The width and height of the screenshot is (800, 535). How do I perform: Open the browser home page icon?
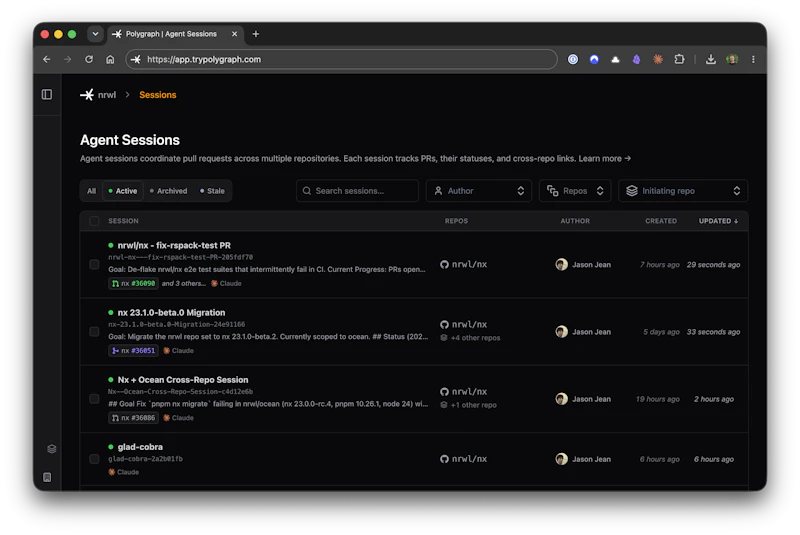pos(110,60)
